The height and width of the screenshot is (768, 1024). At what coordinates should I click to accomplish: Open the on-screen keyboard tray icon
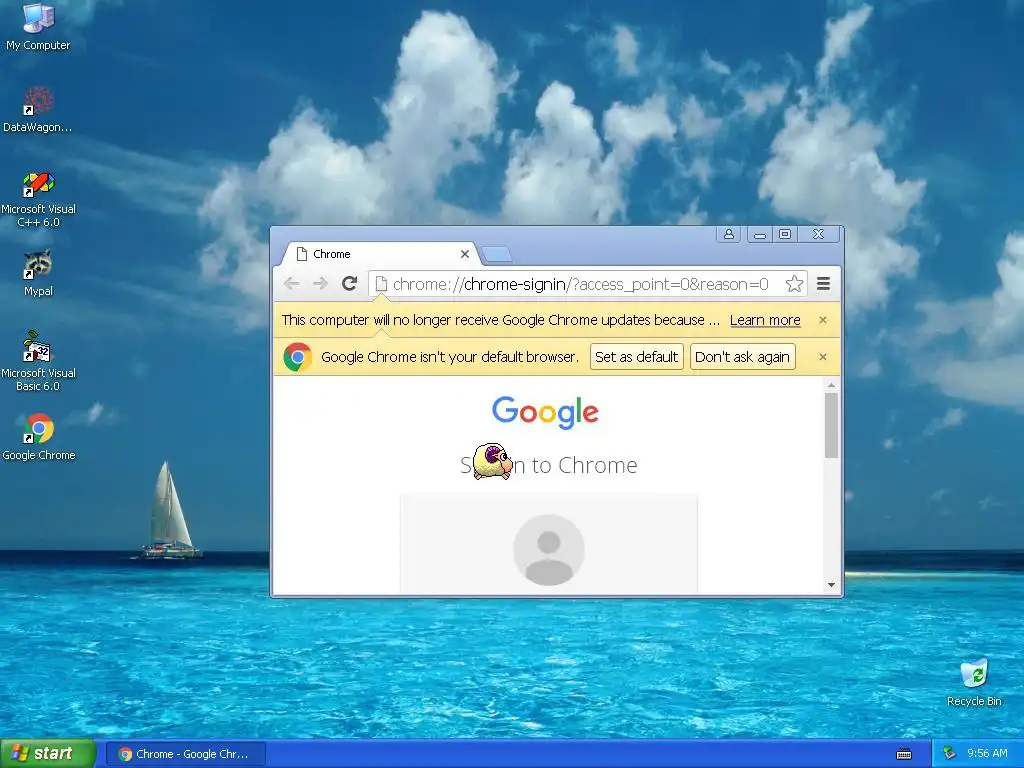click(x=904, y=754)
